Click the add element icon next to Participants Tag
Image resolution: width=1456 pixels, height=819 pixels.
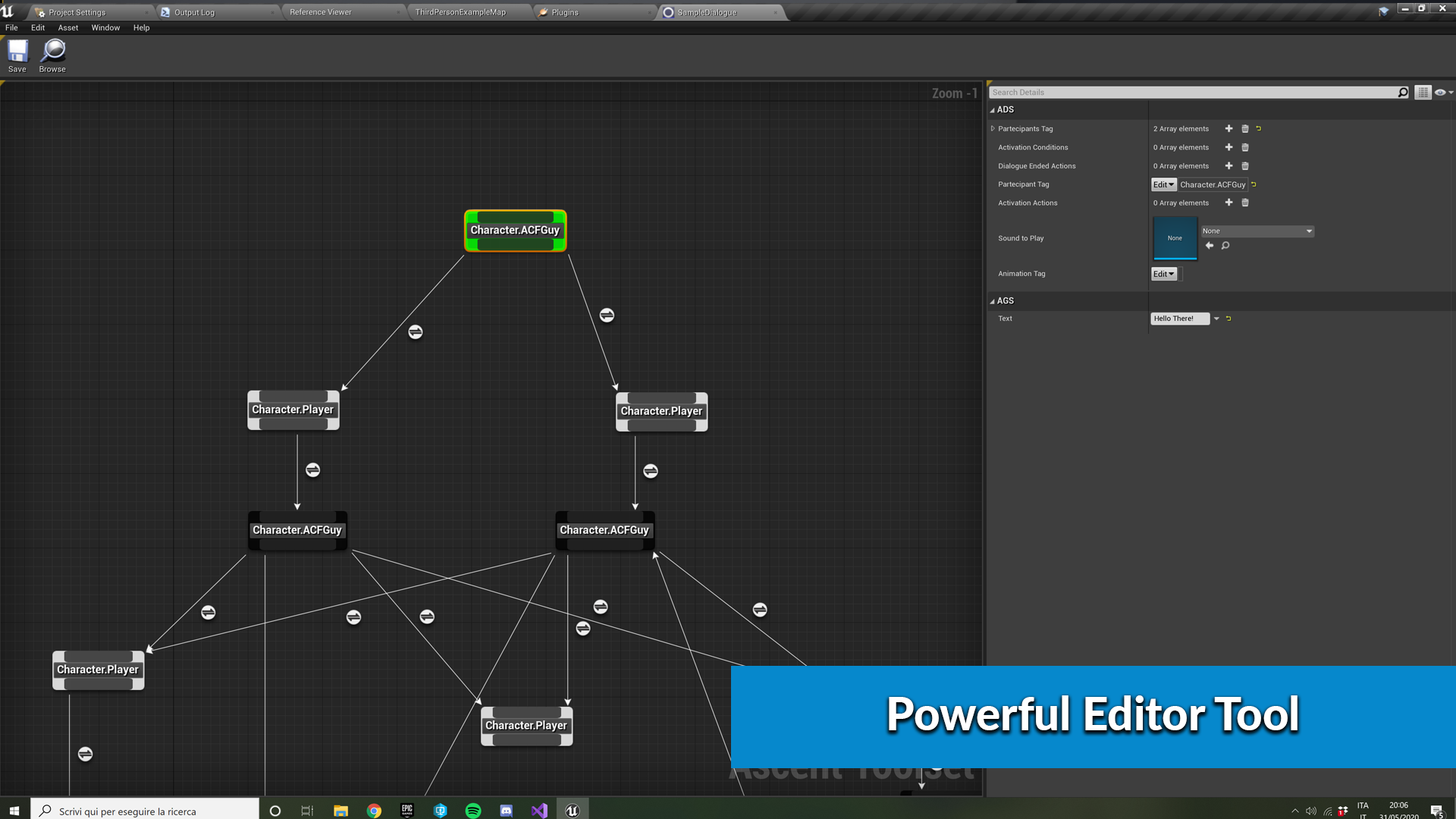point(1229,128)
